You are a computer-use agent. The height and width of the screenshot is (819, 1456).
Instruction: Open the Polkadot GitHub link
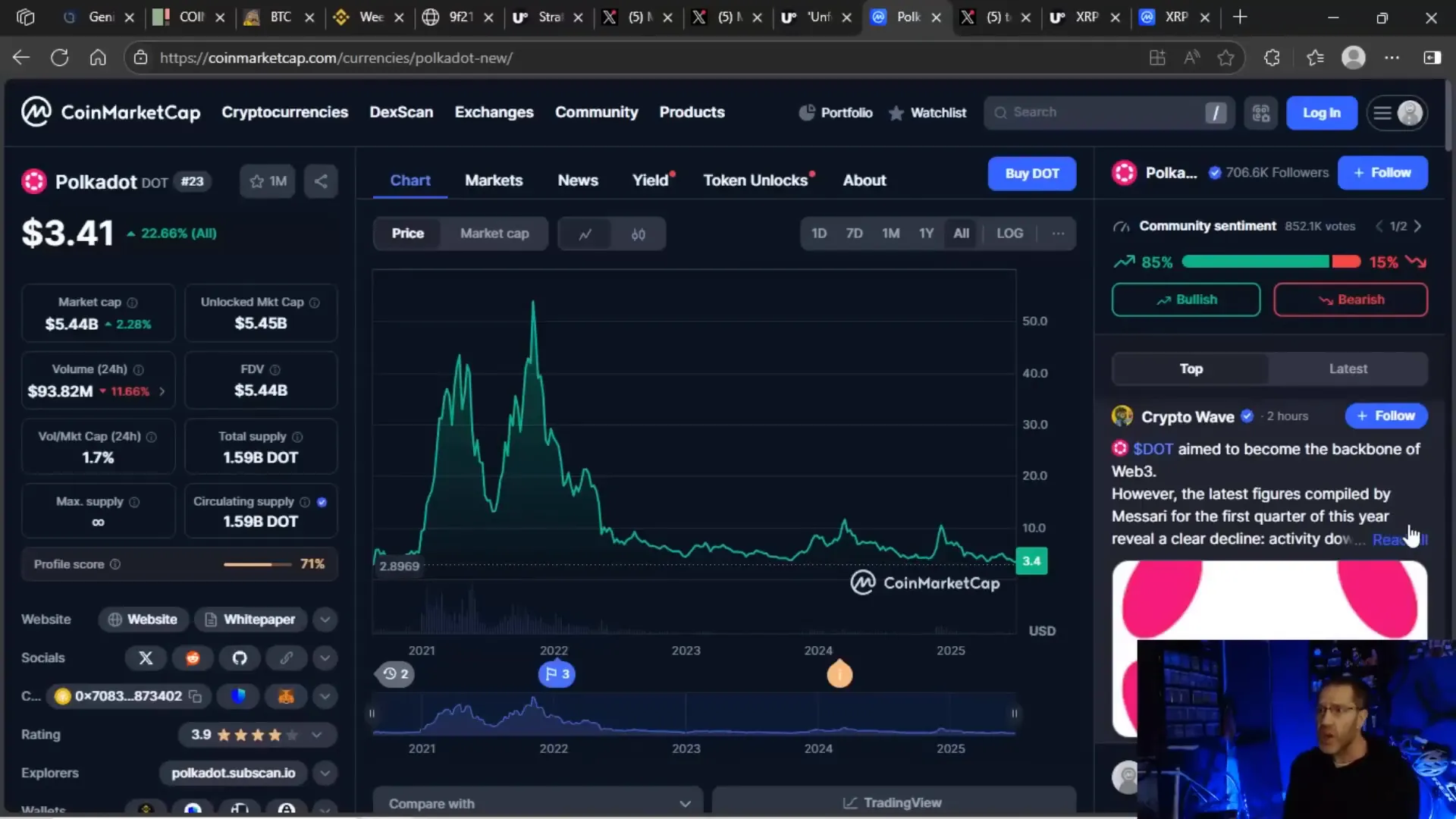point(240,658)
